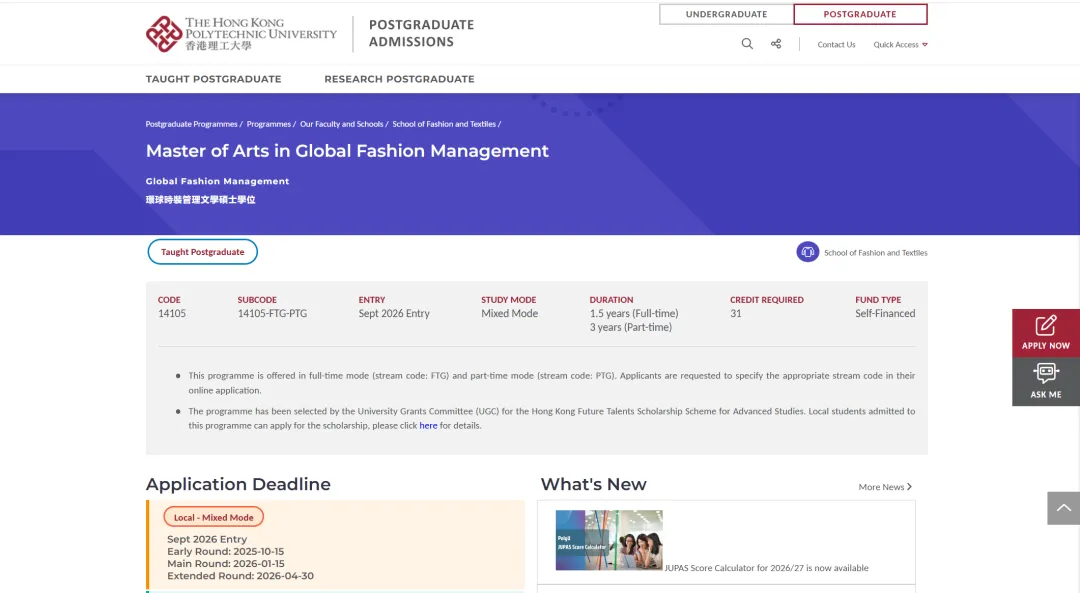Open Postgraduate Programmes breadcrumb link
The image size is (1080, 593).
pyautogui.click(x=191, y=124)
